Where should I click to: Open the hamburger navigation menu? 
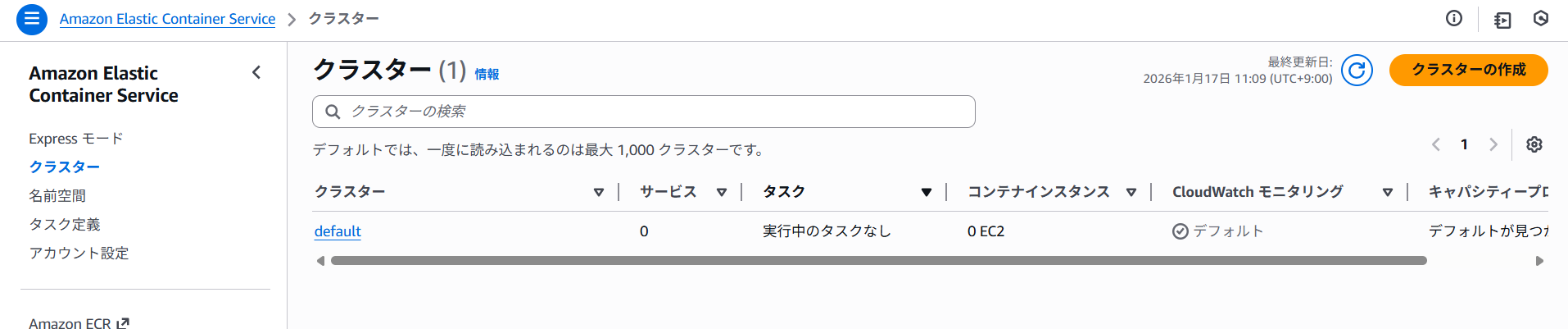click(32, 19)
